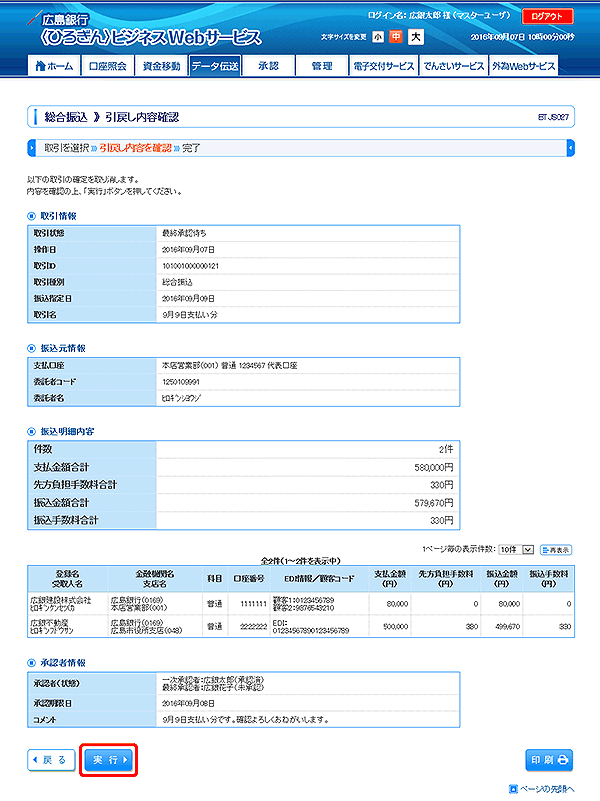Click the 取引を選択 step label
Screen dimensions: 600x801
click(67, 148)
